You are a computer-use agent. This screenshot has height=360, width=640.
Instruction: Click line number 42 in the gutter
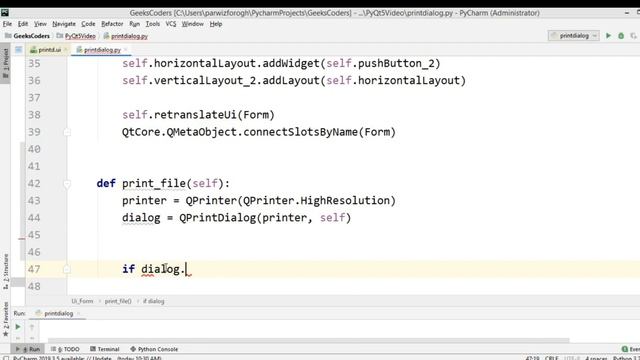point(34,184)
